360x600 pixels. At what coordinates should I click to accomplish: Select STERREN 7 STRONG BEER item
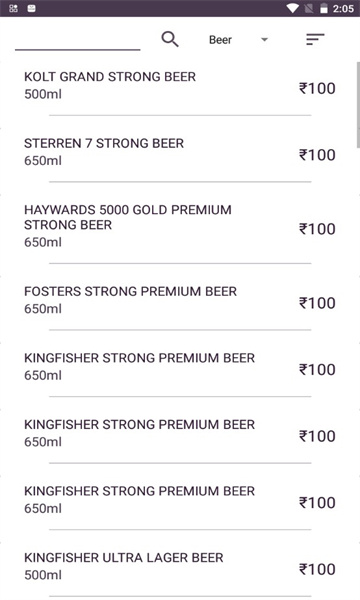180,152
